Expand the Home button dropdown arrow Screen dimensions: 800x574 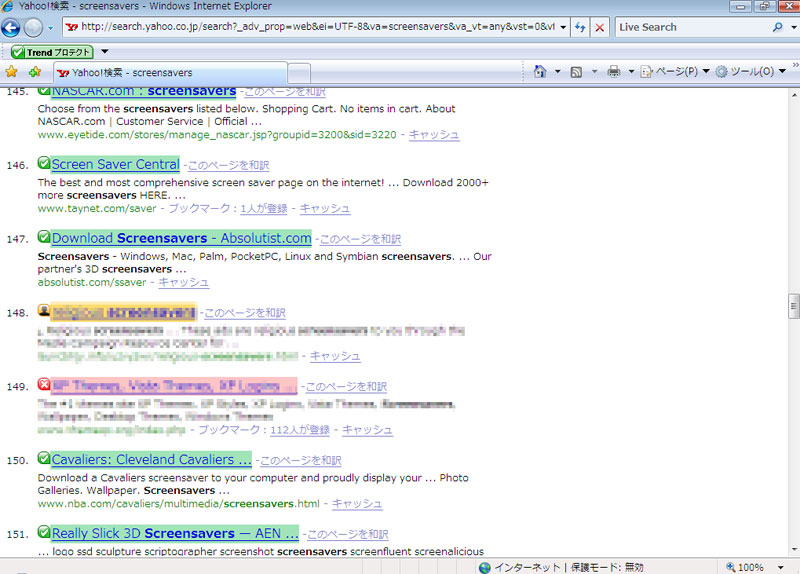pos(558,71)
